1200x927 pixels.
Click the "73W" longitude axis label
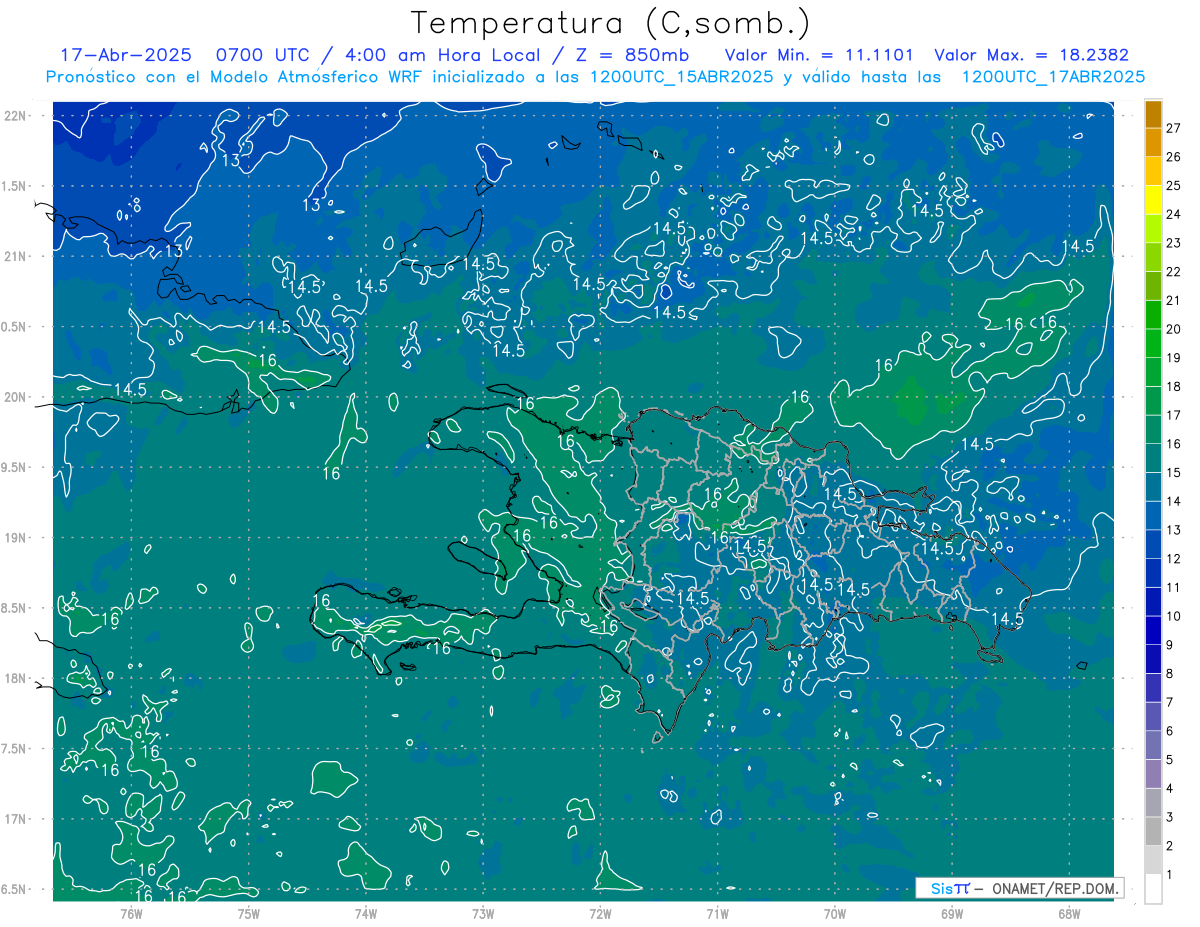pyautogui.click(x=483, y=913)
